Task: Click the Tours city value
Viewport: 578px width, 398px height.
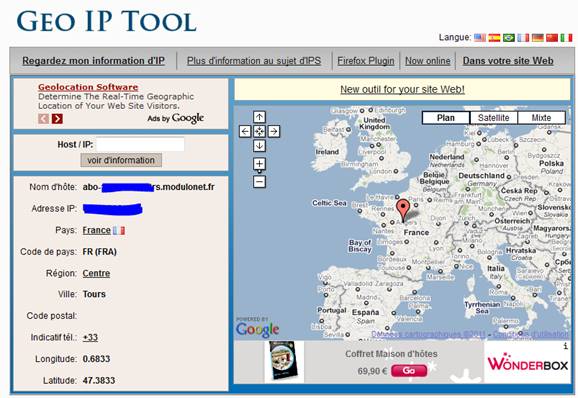Action: pos(94,294)
